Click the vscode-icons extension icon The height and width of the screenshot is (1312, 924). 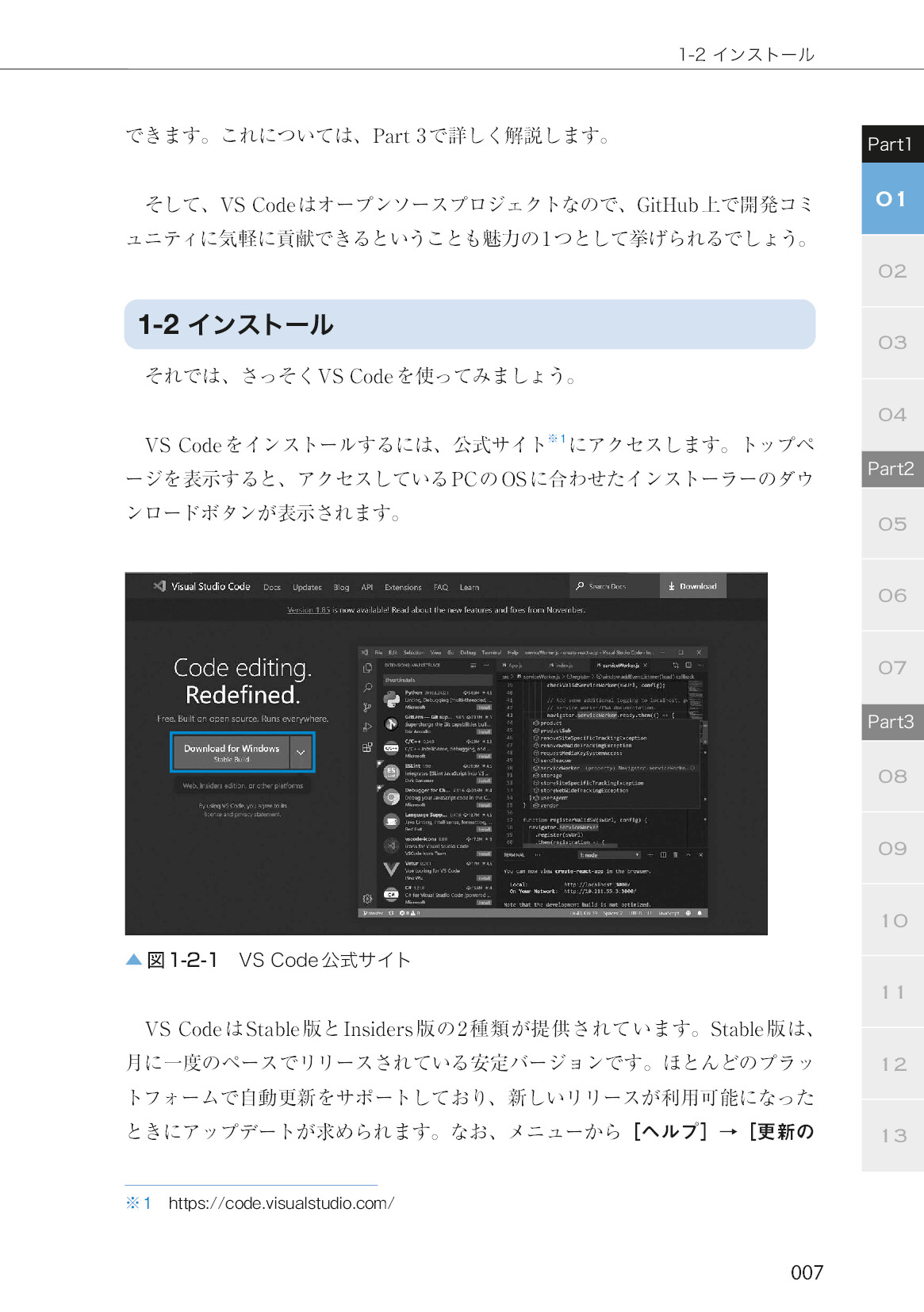click(391, 846)
